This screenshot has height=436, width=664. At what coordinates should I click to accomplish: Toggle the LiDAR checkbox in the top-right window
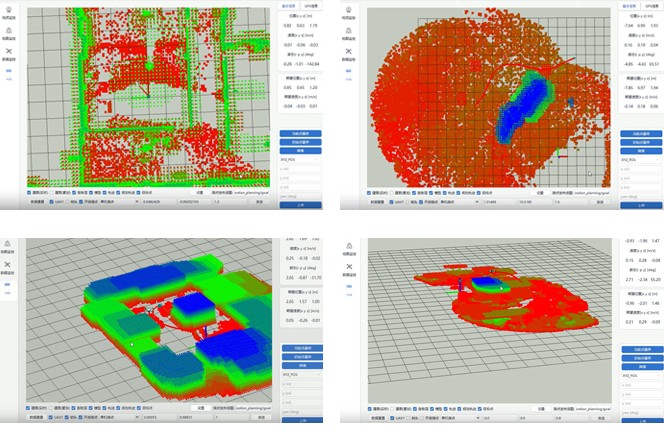click(391, 202)
